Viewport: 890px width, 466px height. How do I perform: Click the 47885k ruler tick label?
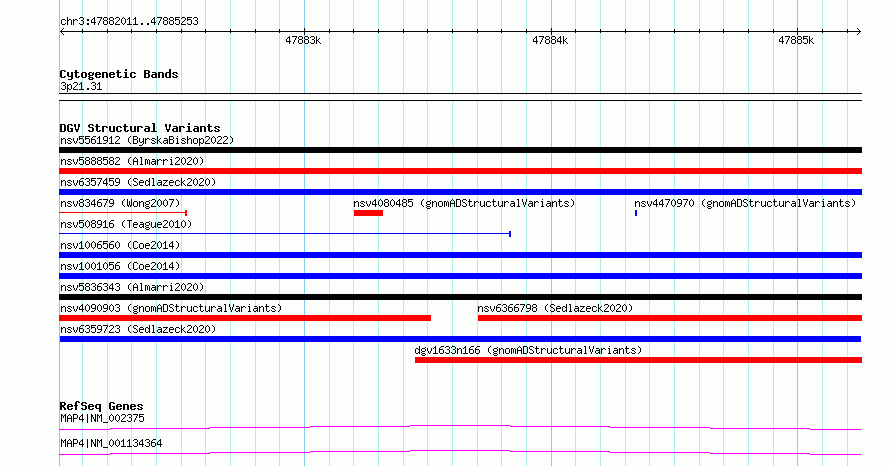pyautogui.click(x=796, y=40)
